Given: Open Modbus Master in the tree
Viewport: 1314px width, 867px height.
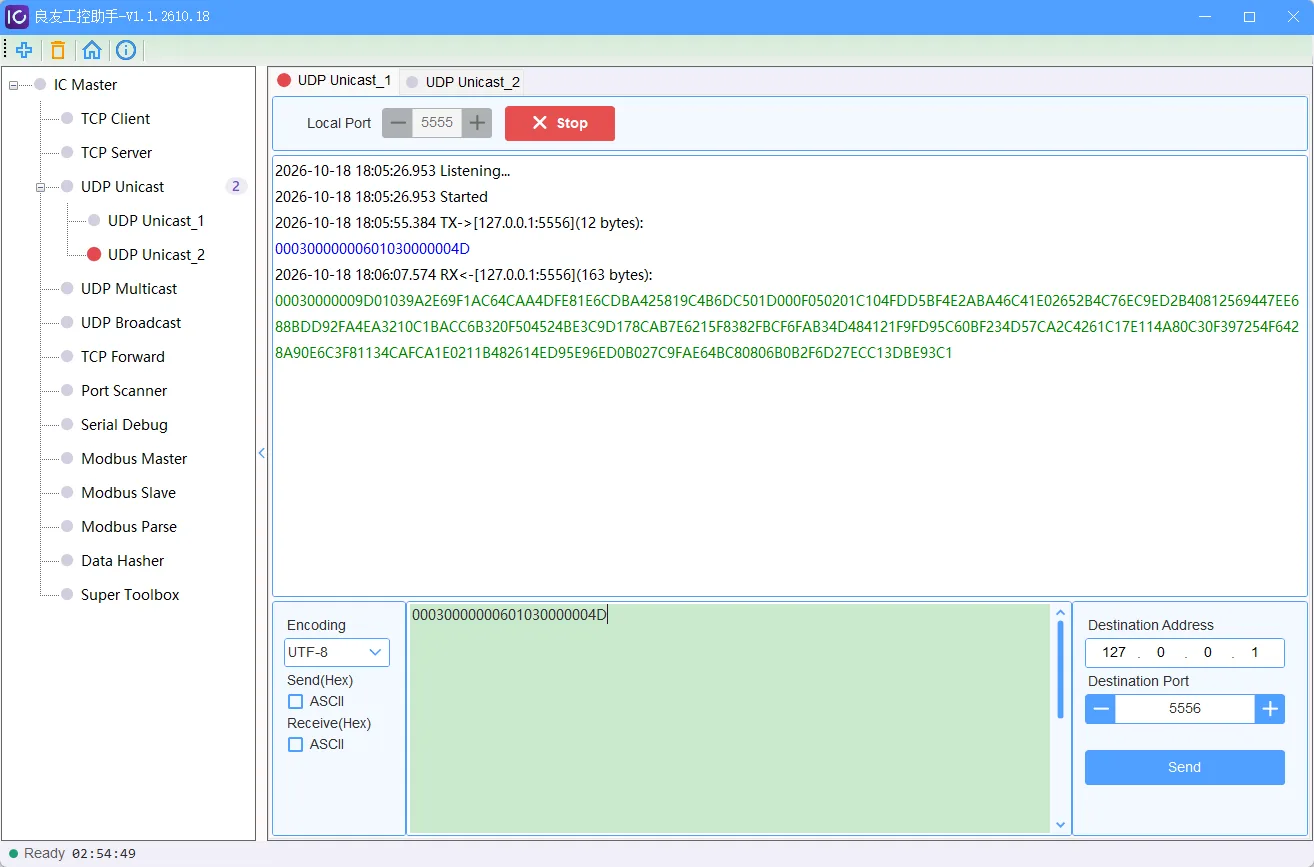Looking at the screenshot, I should point(134,459).
